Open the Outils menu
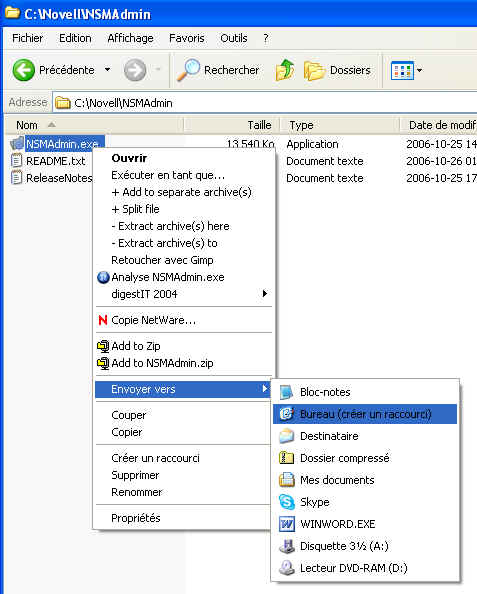Viewport: 477px width, 594px height. point(234,38)
